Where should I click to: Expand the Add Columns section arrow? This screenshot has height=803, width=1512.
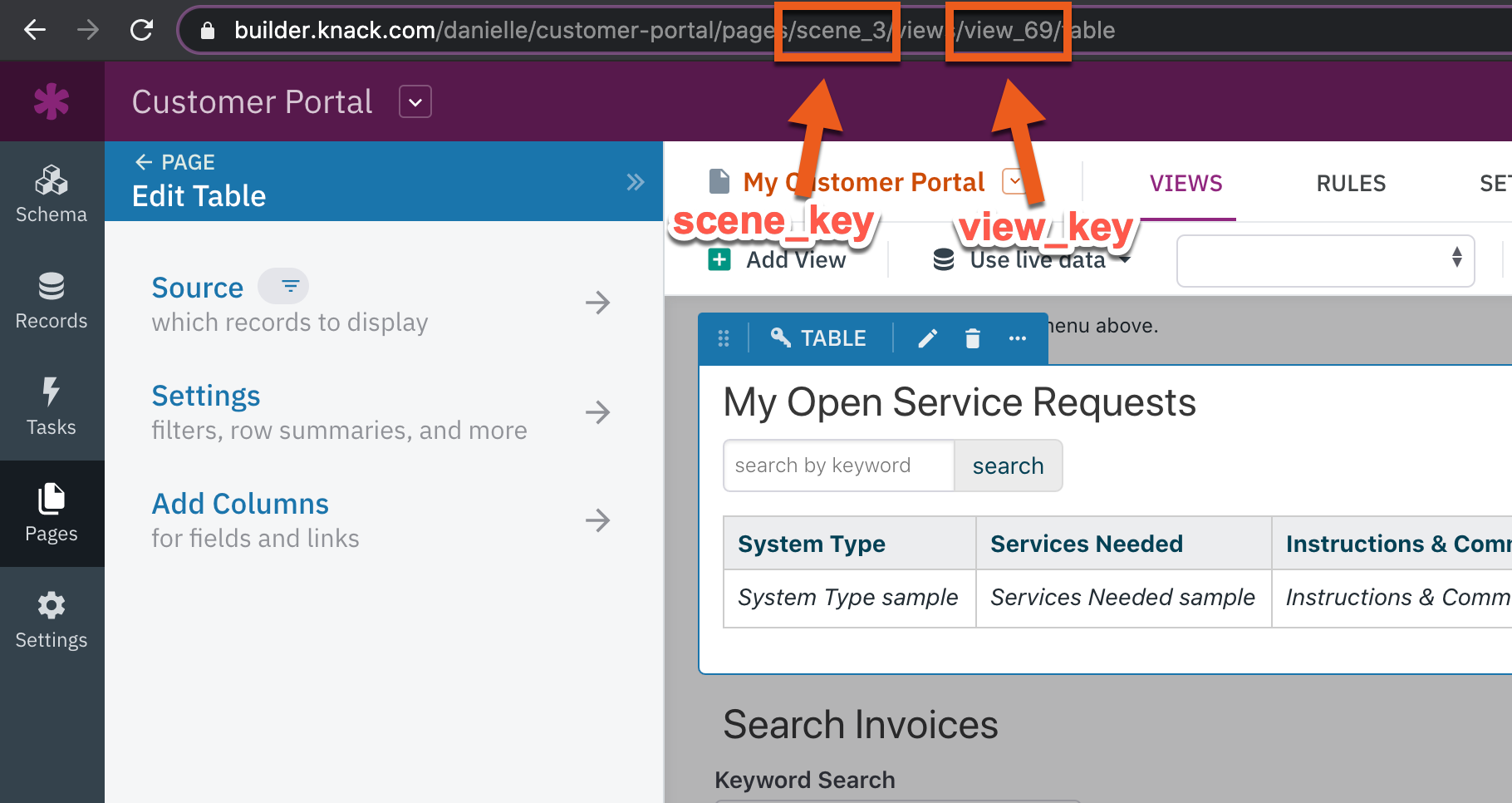pos(598,520)
